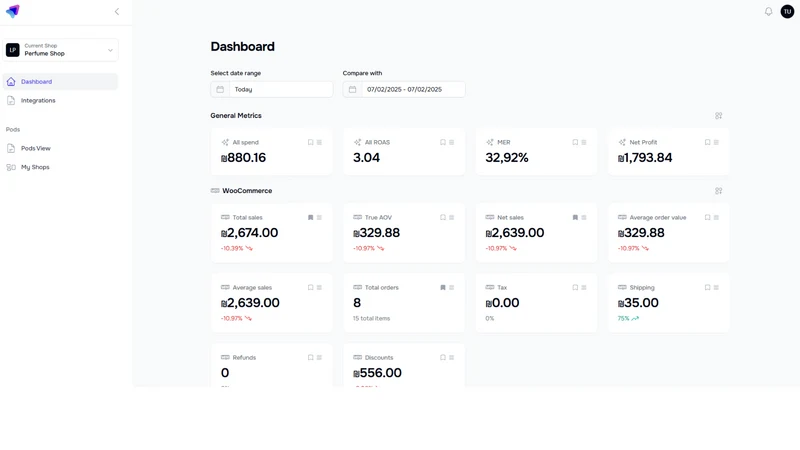Open the Total orders card menu
The height and width of the screenshot is (450, 800).
coord(452,288)
